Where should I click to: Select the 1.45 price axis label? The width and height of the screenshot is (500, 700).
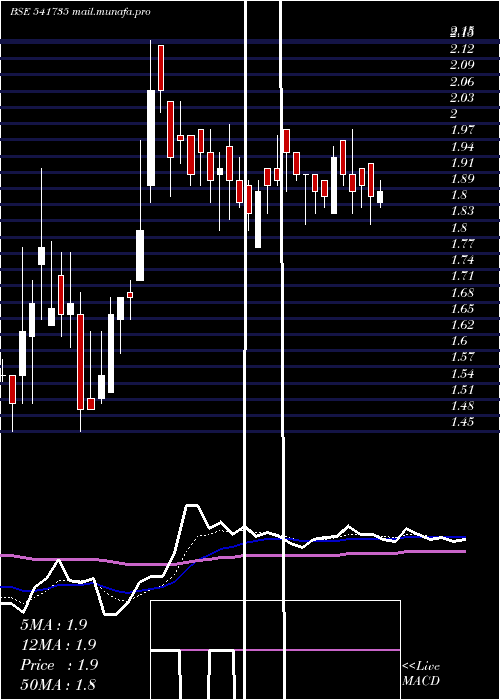(x=462, y=422)
